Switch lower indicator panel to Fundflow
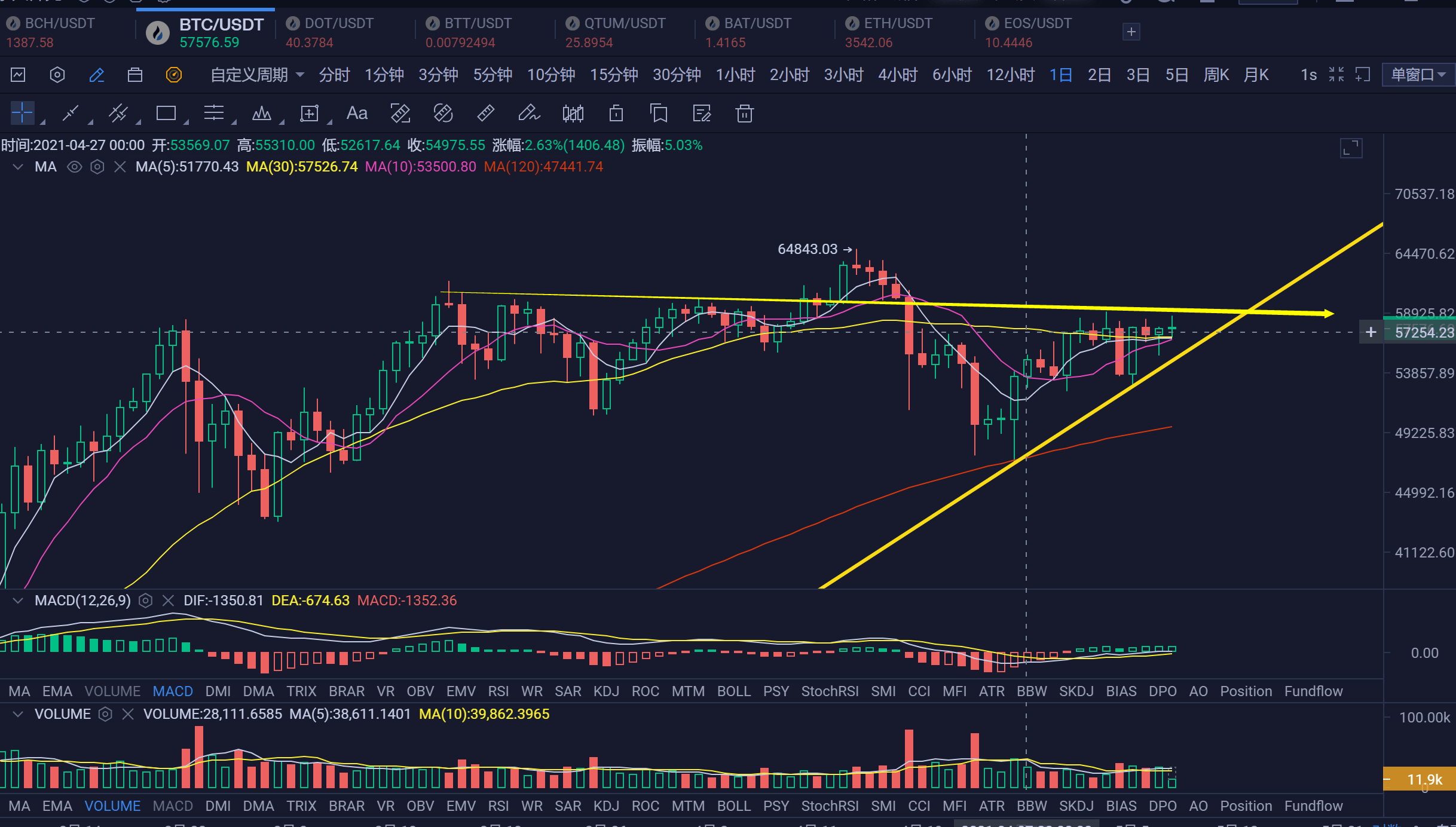The image size is (1456, 827). [1313, 806]
